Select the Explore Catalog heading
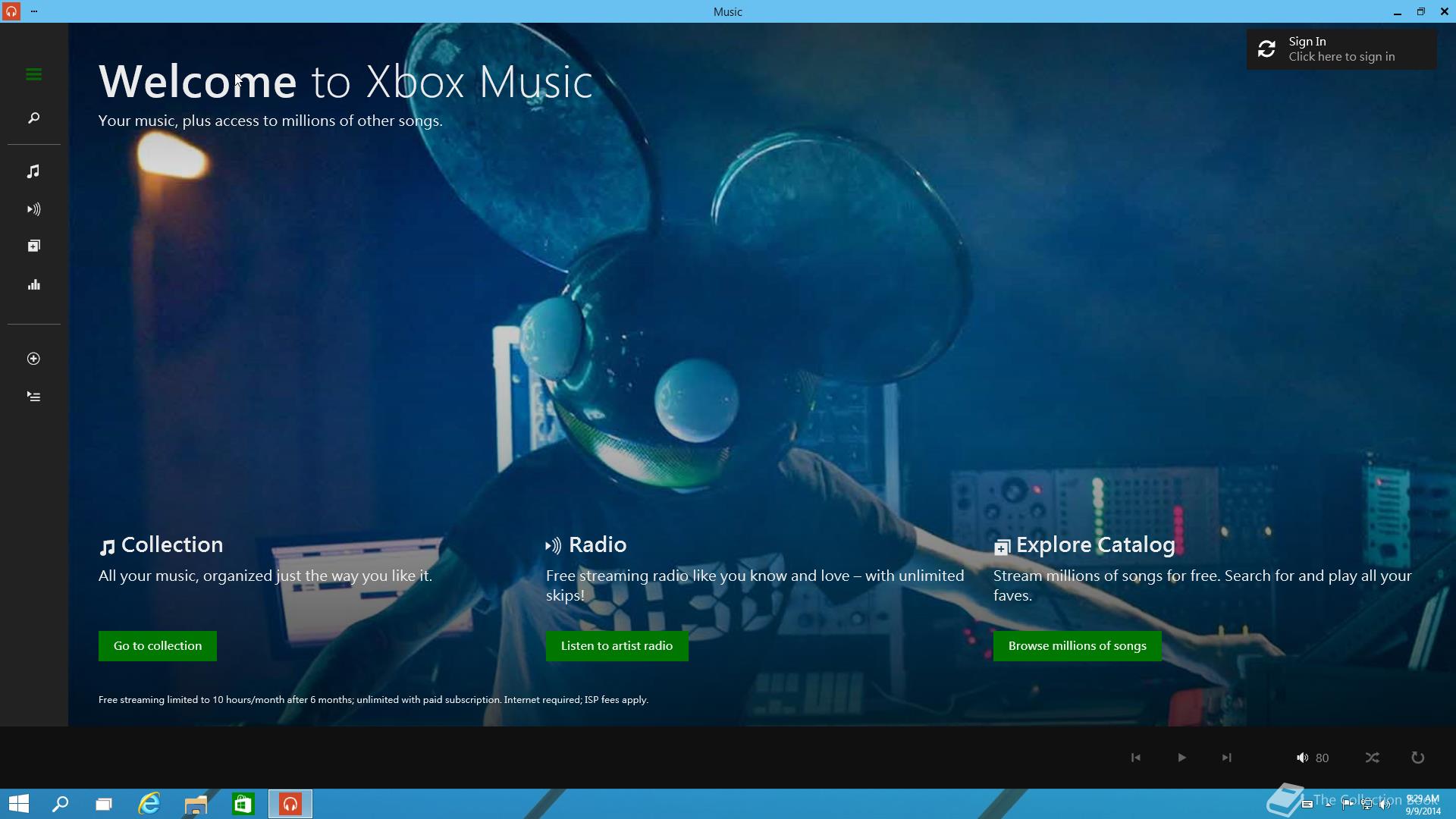1456x819 pixels. pyautogui.click(x=1096, y=545)
